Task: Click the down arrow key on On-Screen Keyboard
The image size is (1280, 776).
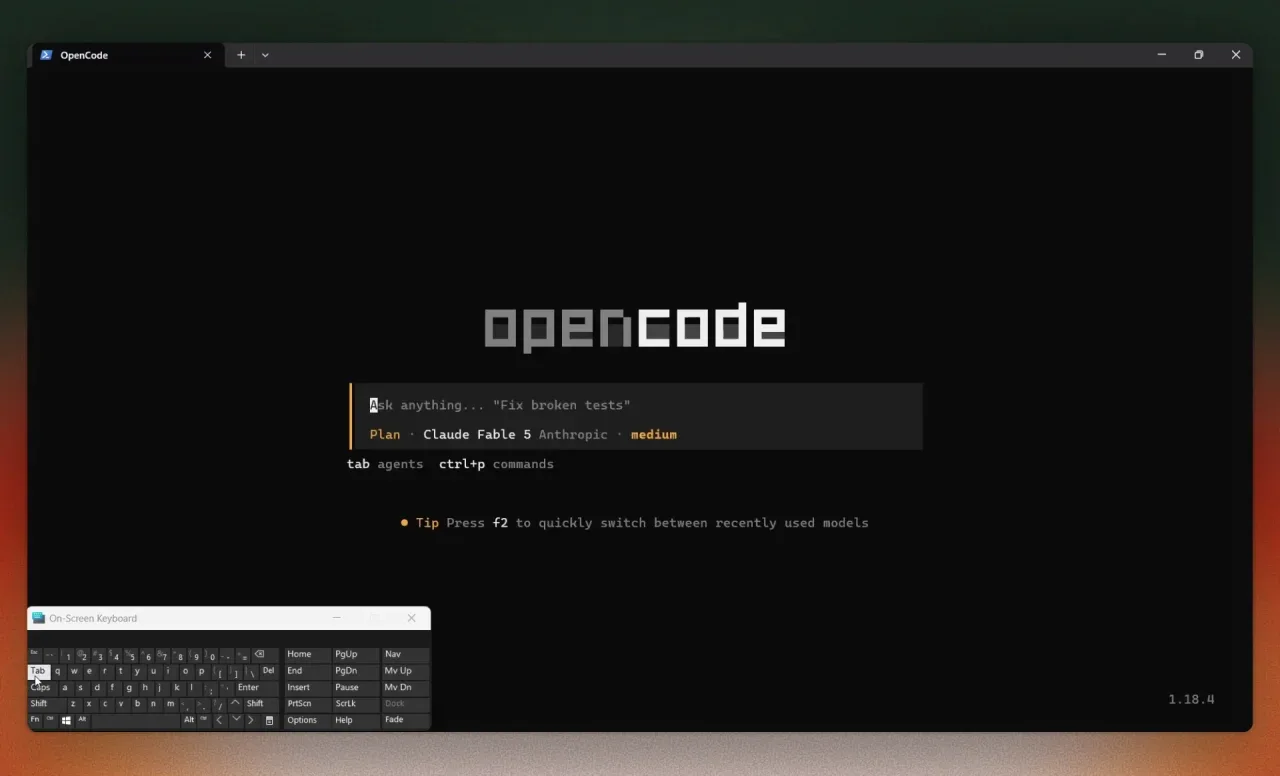Action: (x=236, y=720)
